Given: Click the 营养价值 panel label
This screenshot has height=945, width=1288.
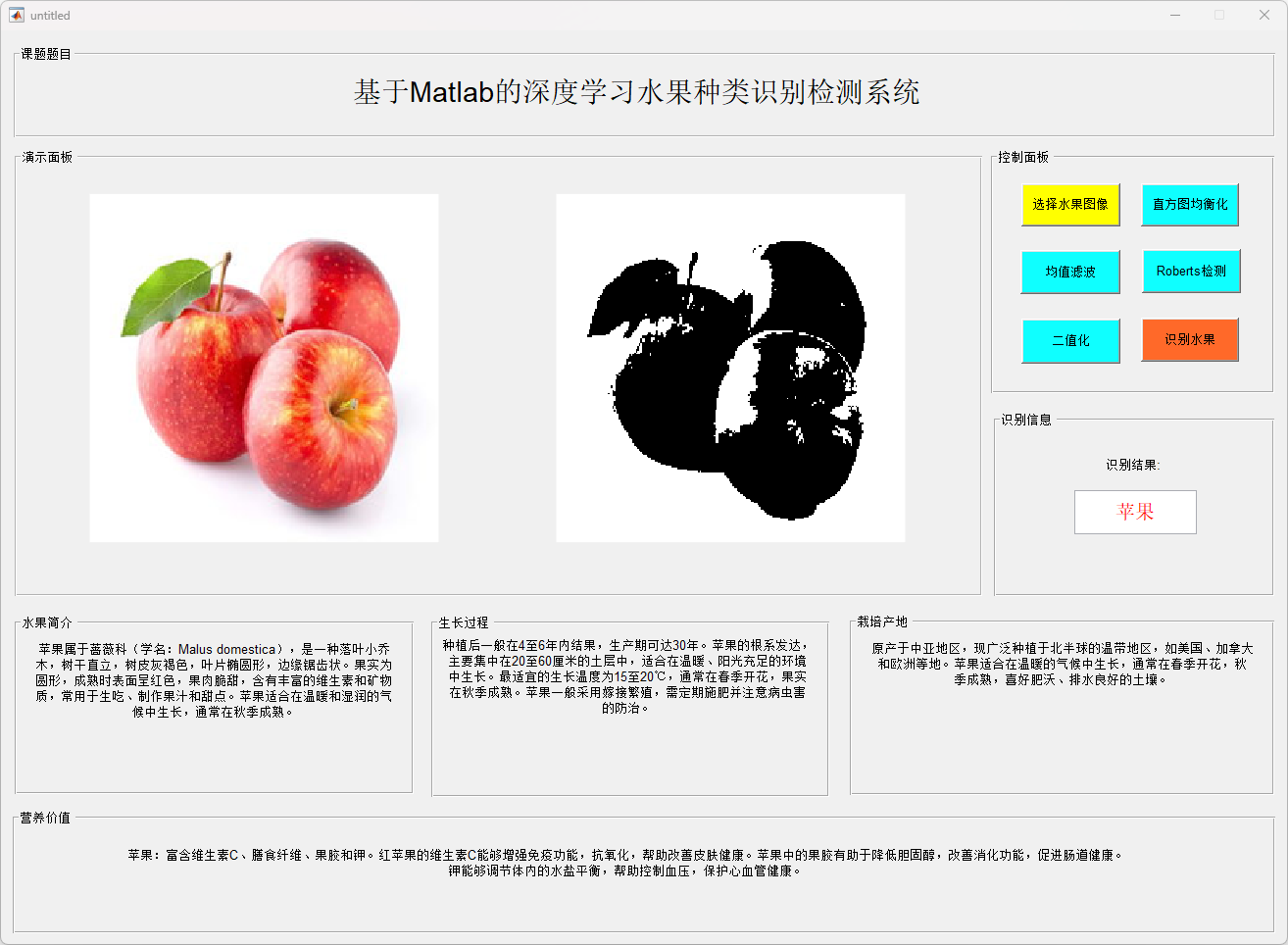Looking at the screenshot, I should (x=45, y=818).
